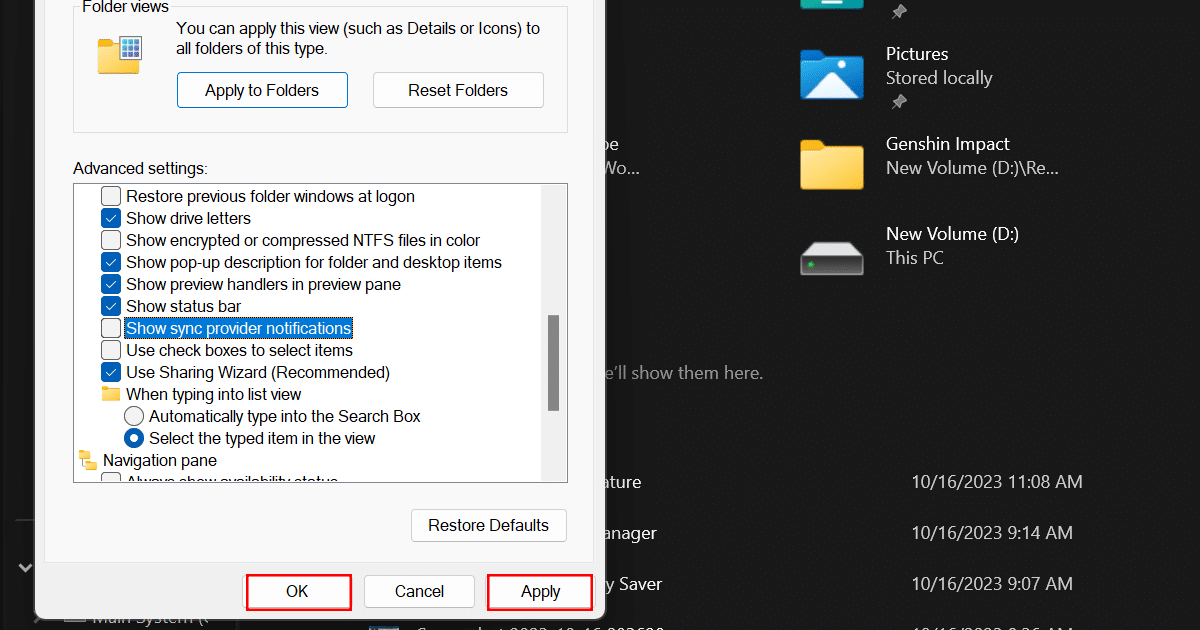Choose Select the typed item in the view

134,438
